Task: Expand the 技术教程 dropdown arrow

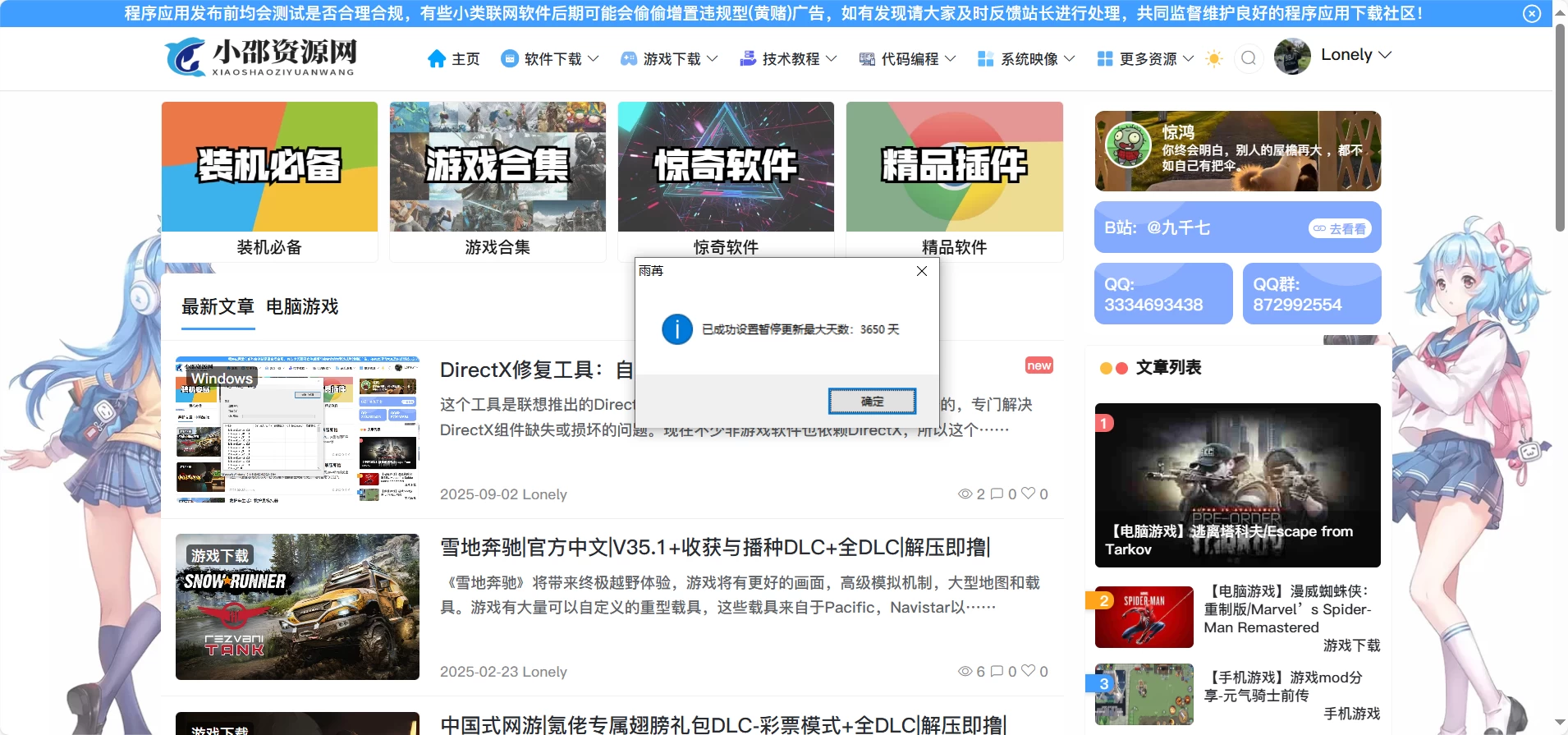Action: pos(832,58)
